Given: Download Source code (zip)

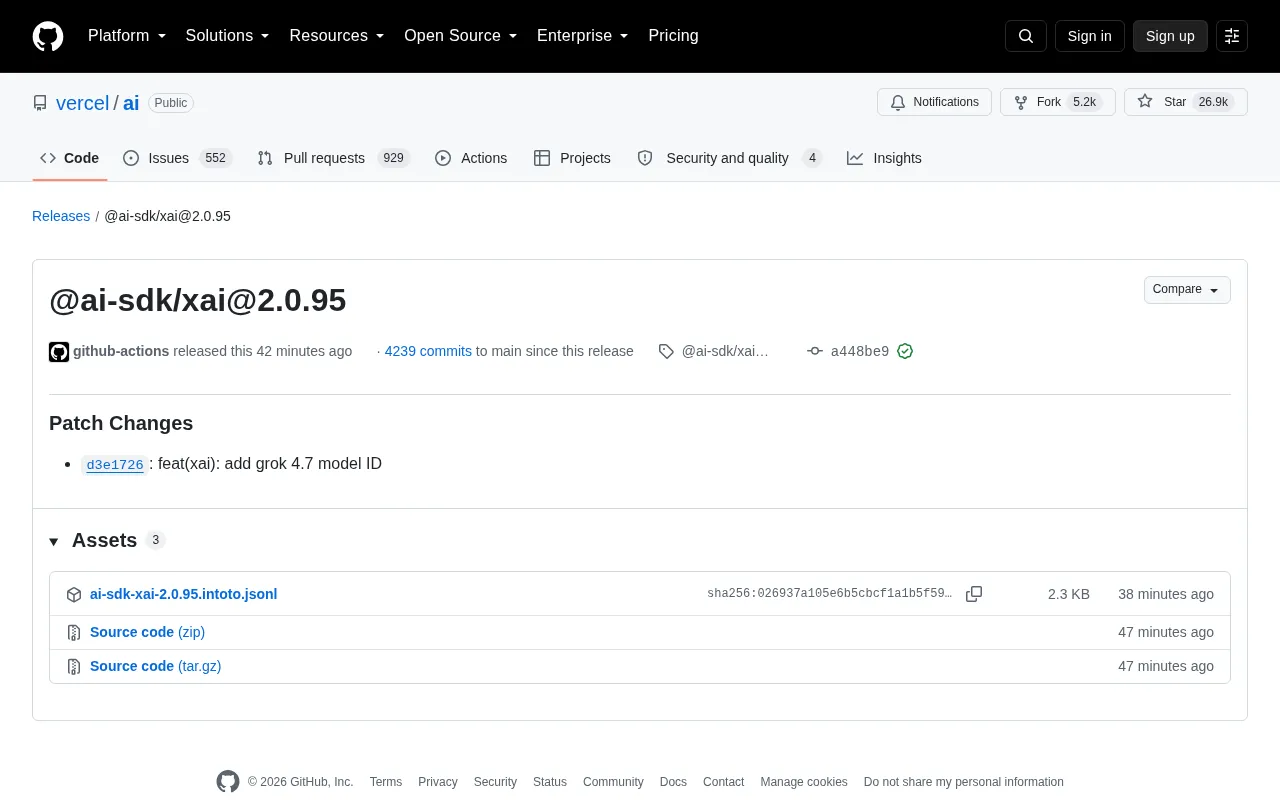Looking at the screenshot, I should pos(147,632).
